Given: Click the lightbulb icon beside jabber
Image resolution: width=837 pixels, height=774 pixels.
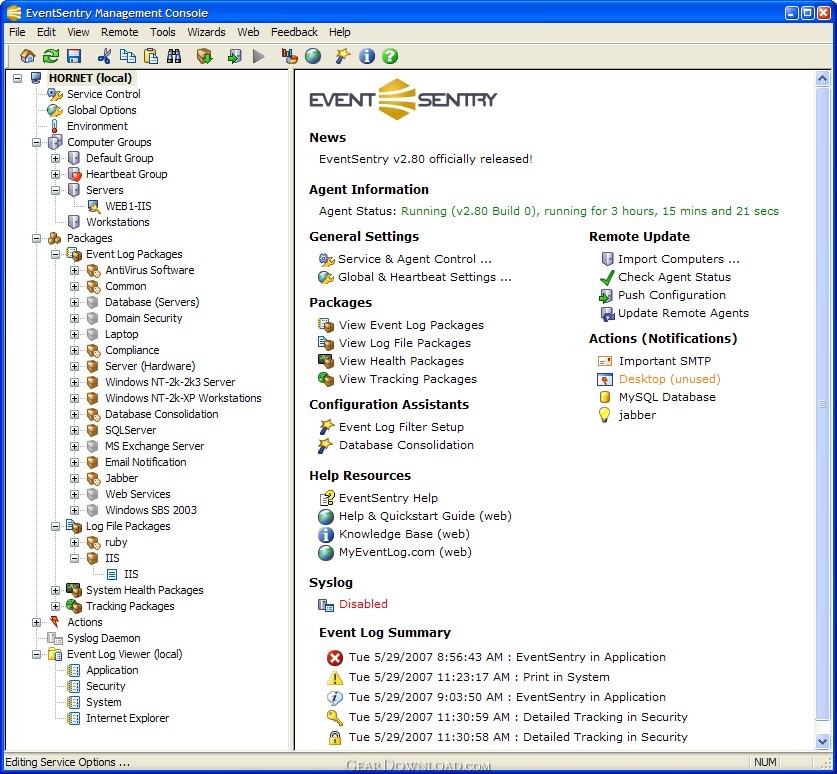Looking at the screenshot, I should coord(604,415).
